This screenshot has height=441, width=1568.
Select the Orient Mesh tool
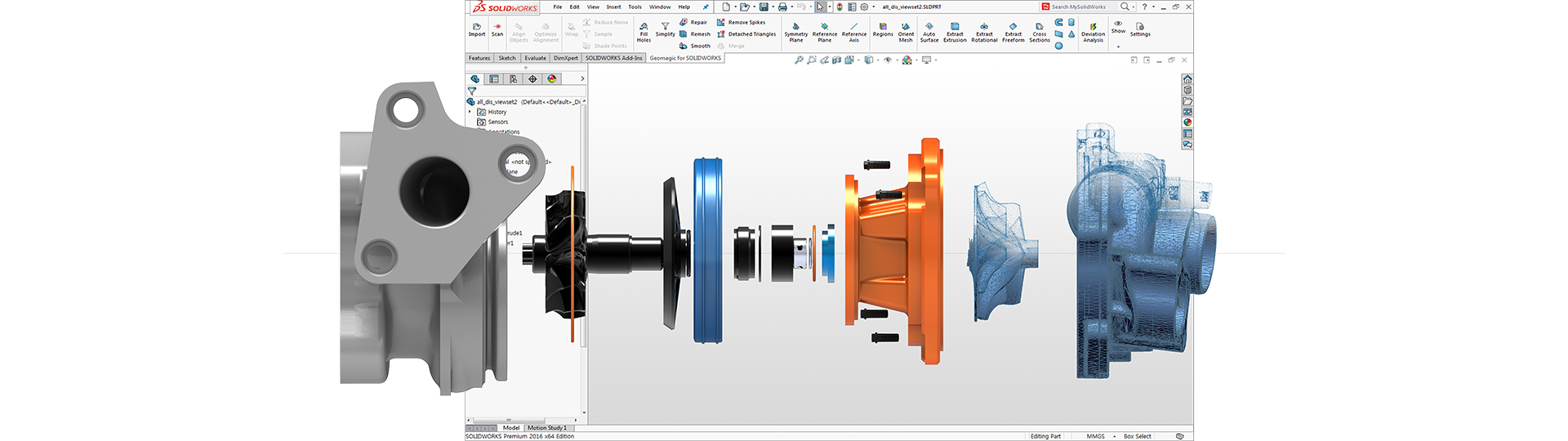tap(906, 32)
